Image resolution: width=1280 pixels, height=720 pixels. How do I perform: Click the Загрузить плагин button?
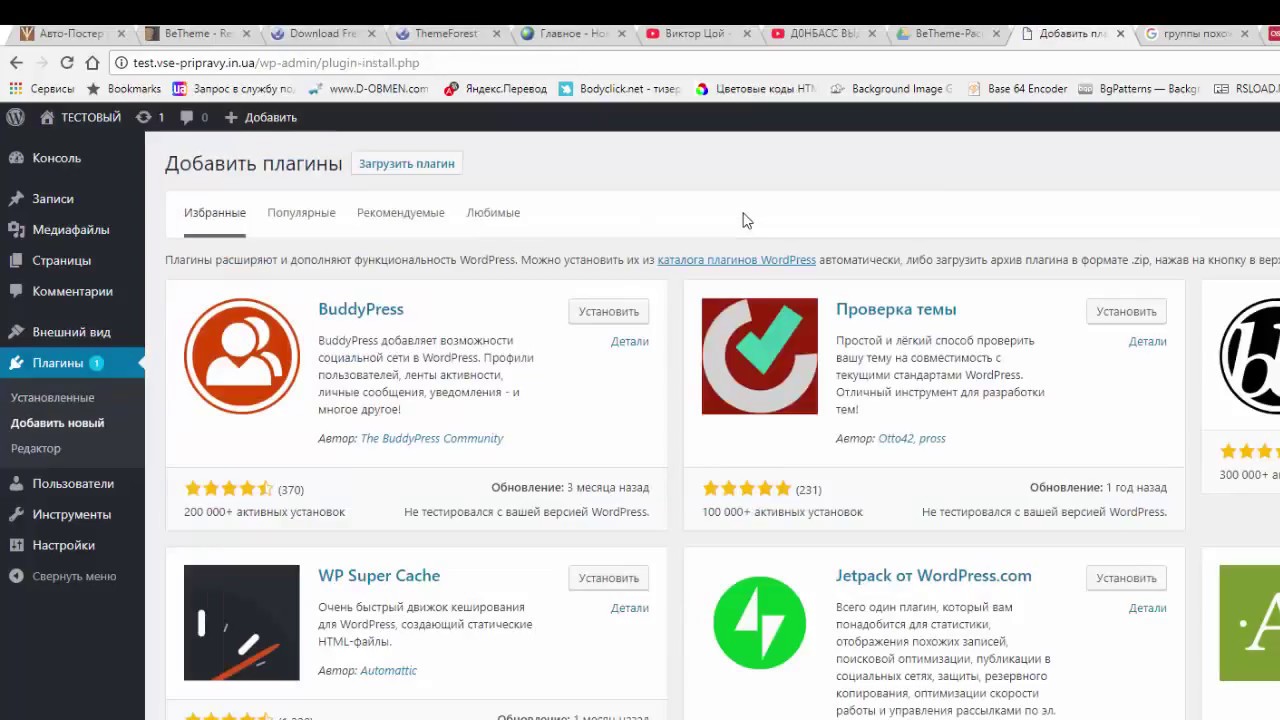coord(406,163)
